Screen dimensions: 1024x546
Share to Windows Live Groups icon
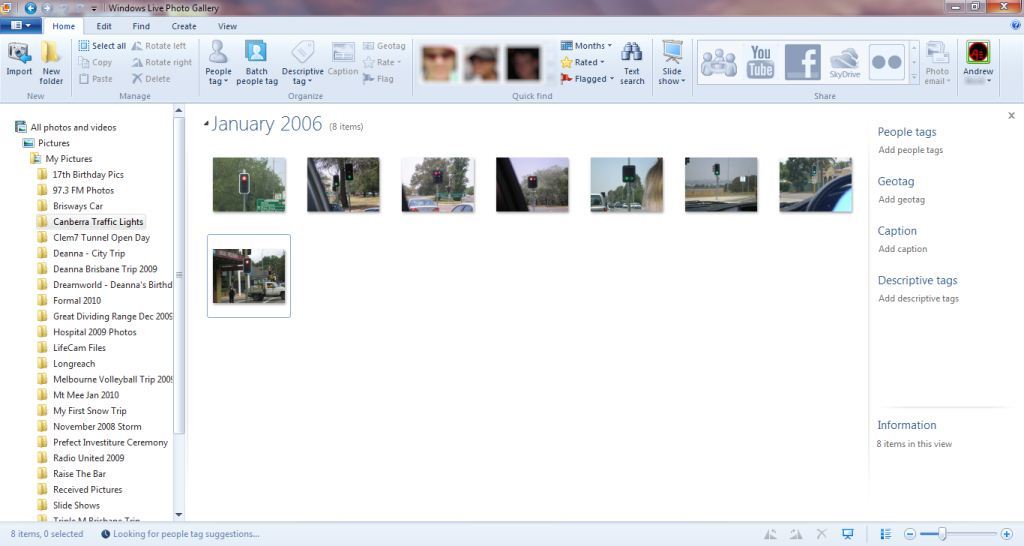coord(718,63)
